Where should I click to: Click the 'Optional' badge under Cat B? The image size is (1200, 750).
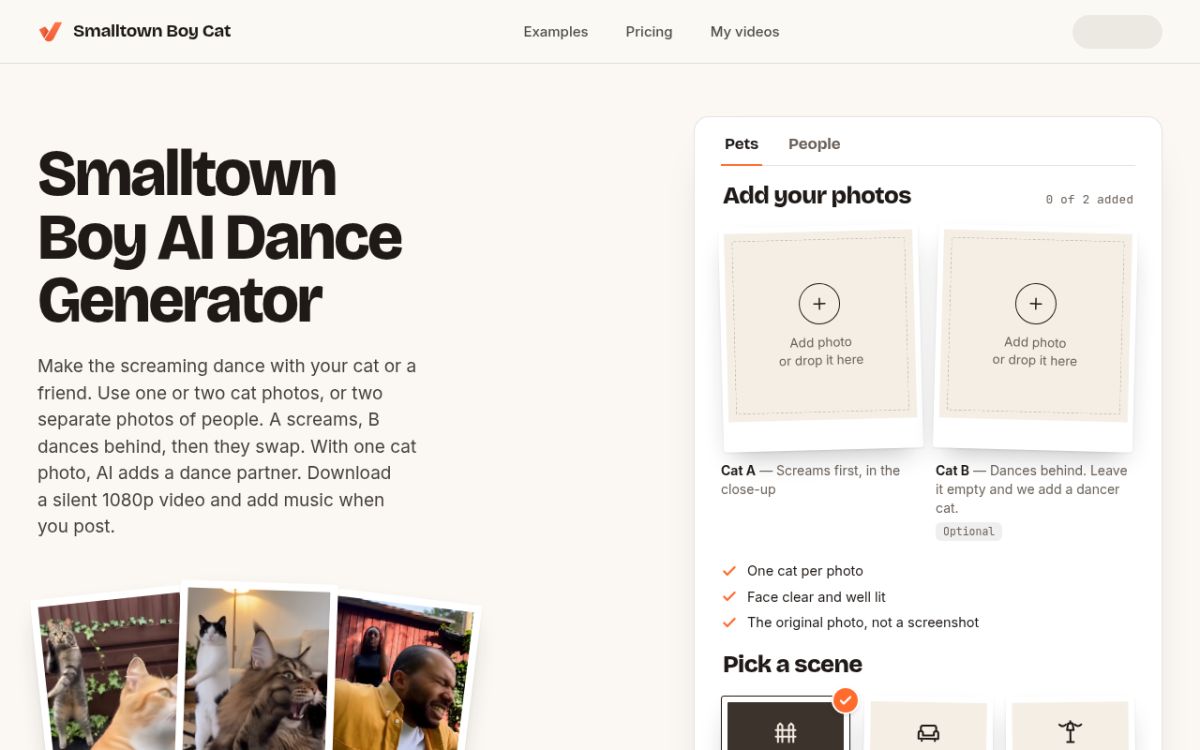coord(969,532)
